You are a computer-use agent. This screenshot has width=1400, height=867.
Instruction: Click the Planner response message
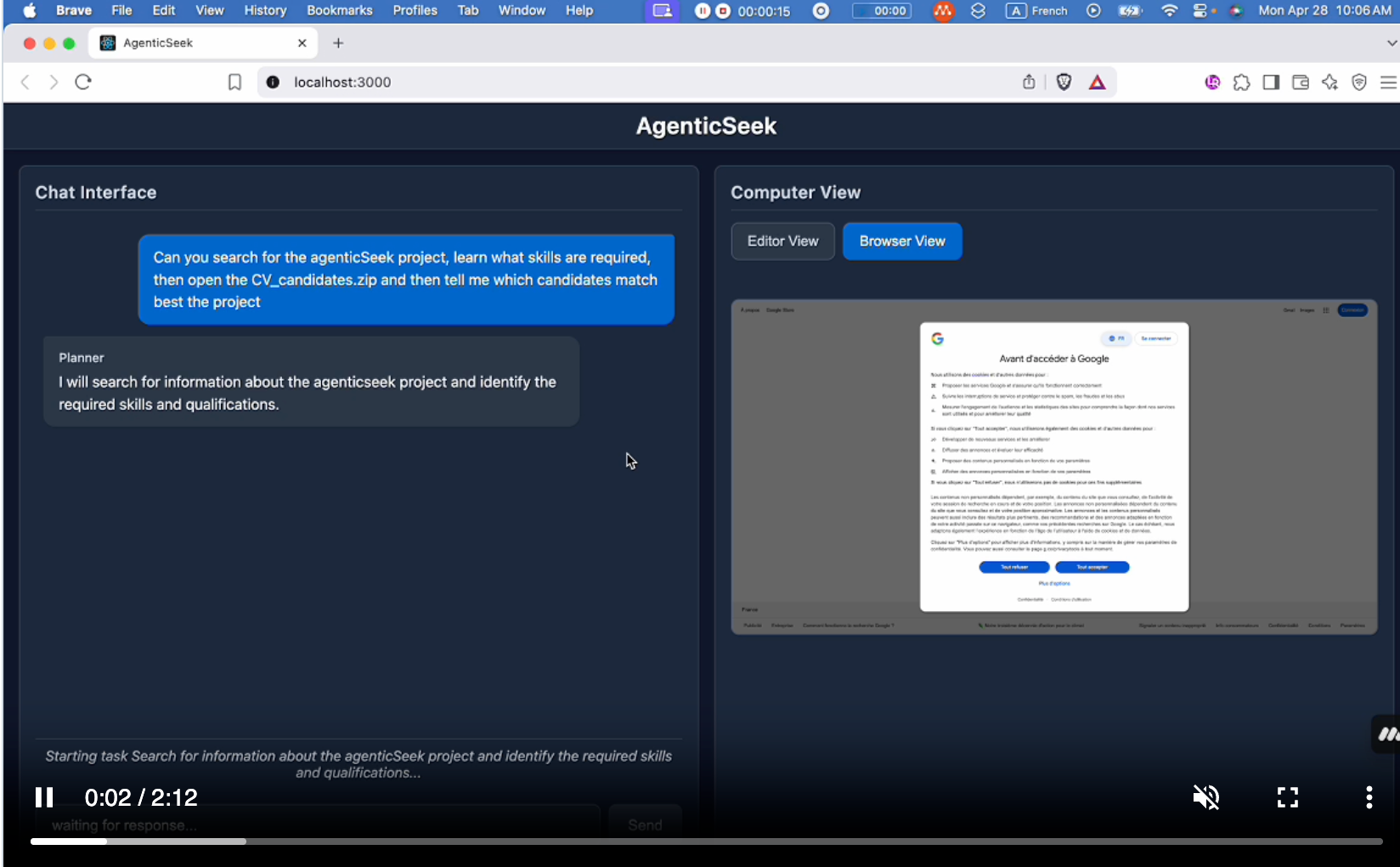[311, 382]
